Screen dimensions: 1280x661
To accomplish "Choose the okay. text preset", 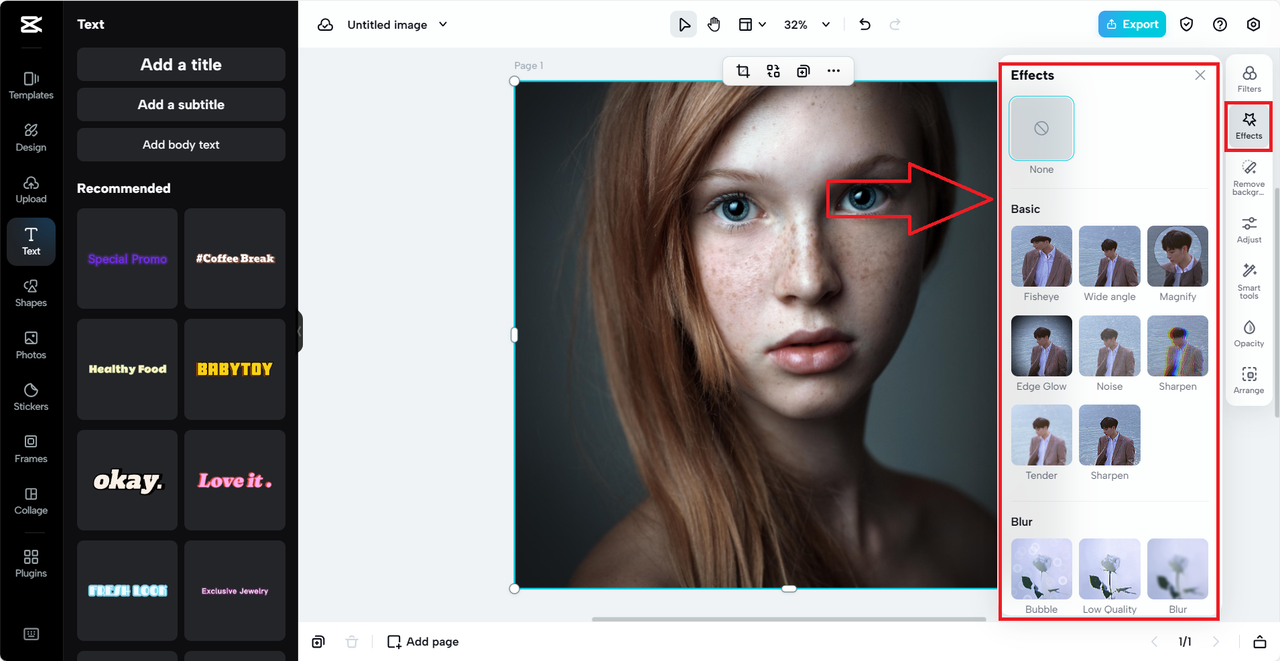I will tap(127, 480).
